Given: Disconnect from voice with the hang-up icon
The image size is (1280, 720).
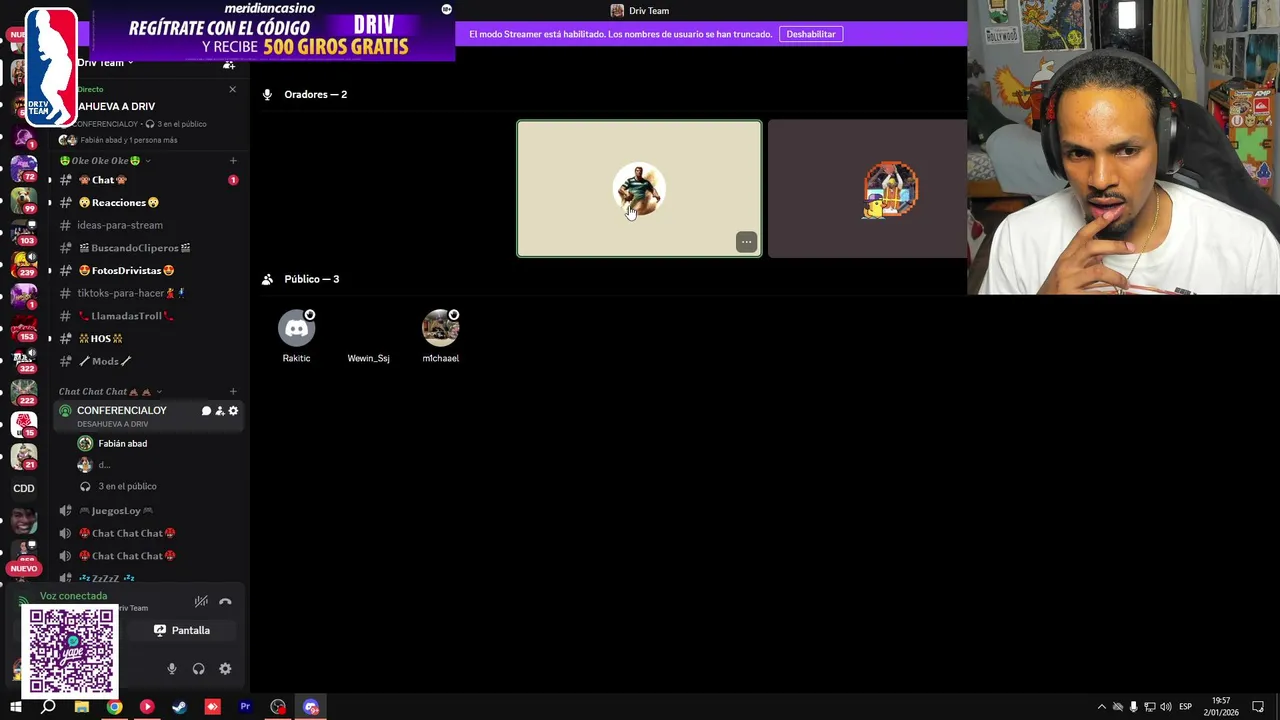Looking at the screenshot, I should pyautogui.click(x=225, y=601).
